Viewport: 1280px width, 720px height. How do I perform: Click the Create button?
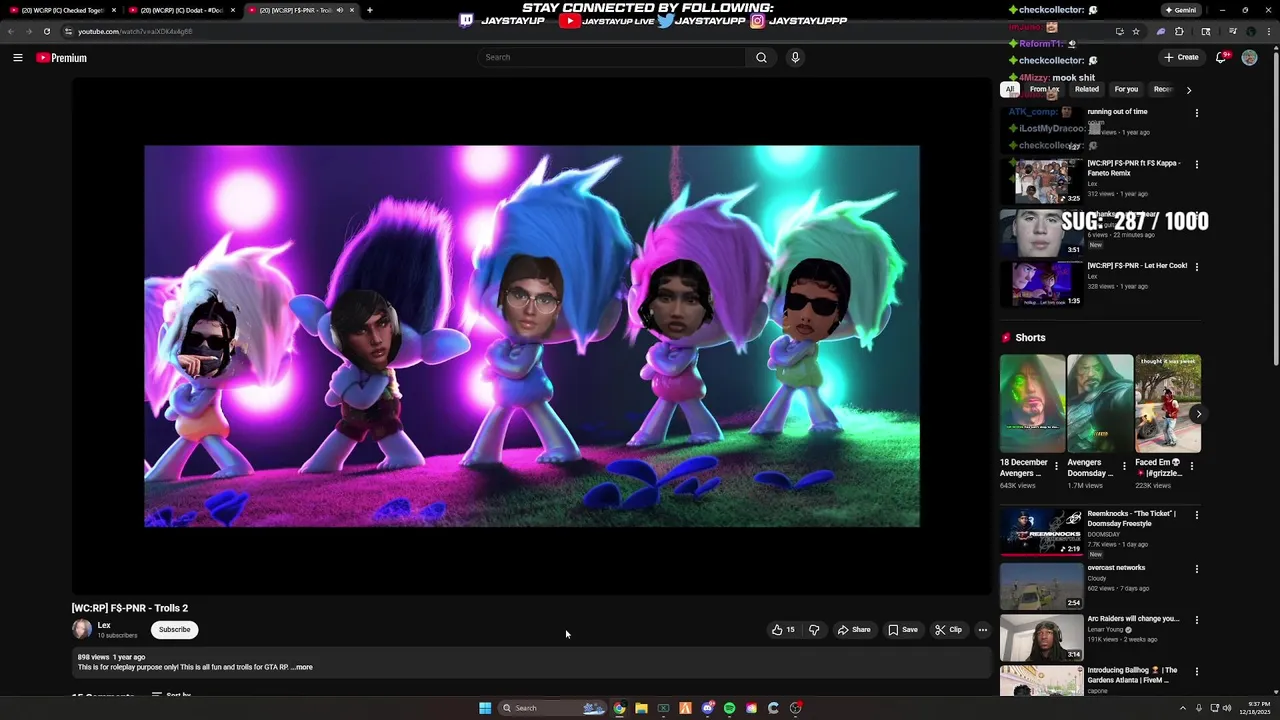coord(1181,58)
